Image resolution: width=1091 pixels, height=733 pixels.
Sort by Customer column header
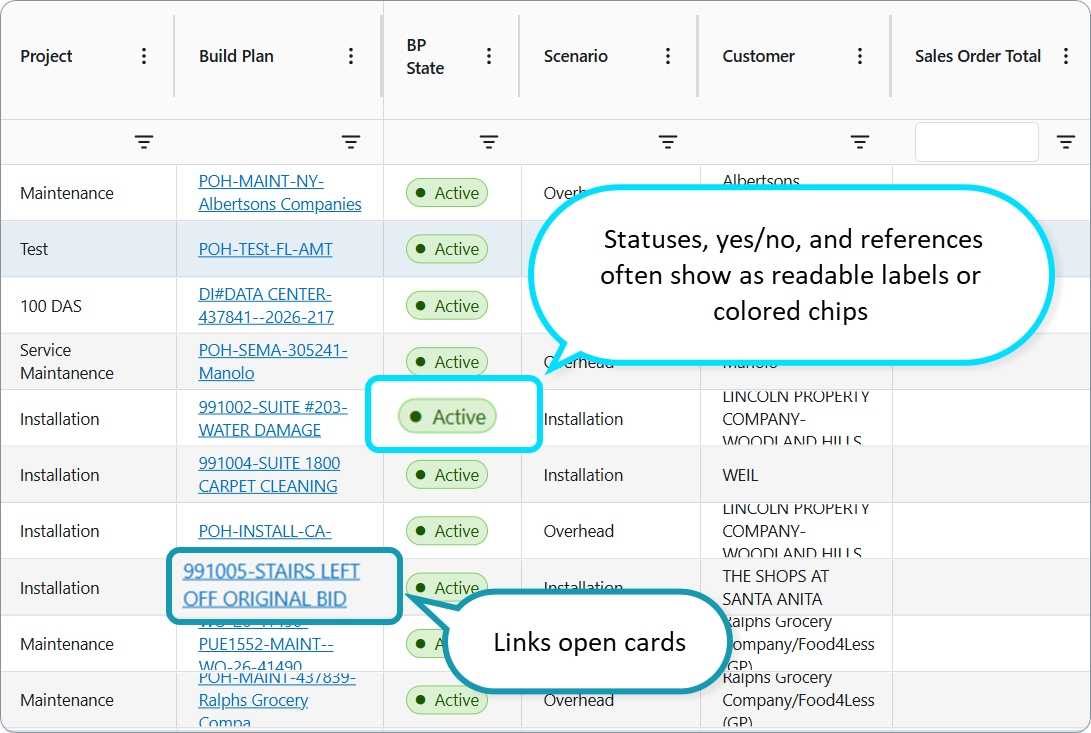[x=758, y=56]
